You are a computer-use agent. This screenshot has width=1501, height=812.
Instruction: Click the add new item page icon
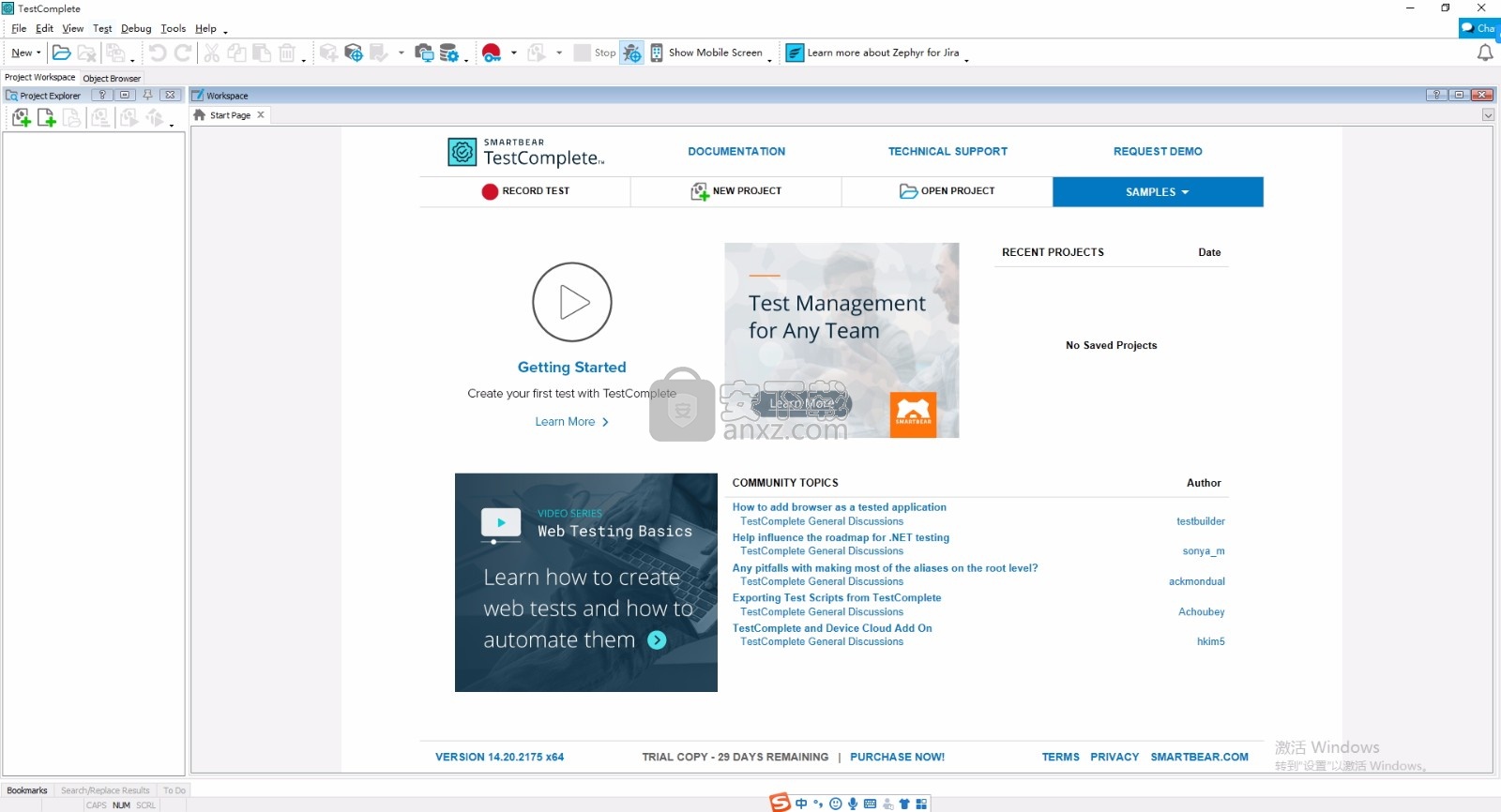46,117
